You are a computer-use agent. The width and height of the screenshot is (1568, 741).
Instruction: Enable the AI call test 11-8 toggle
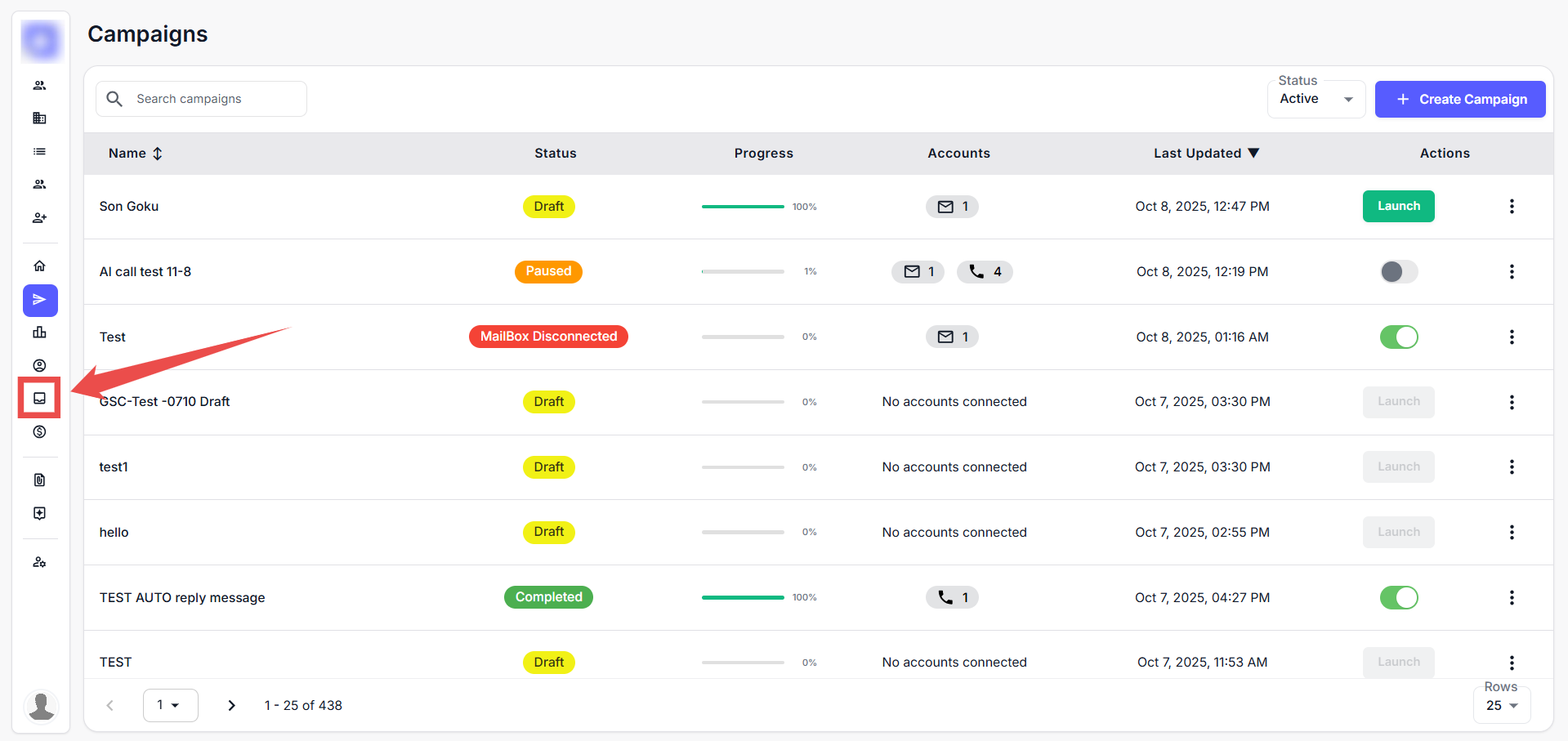1399,271
